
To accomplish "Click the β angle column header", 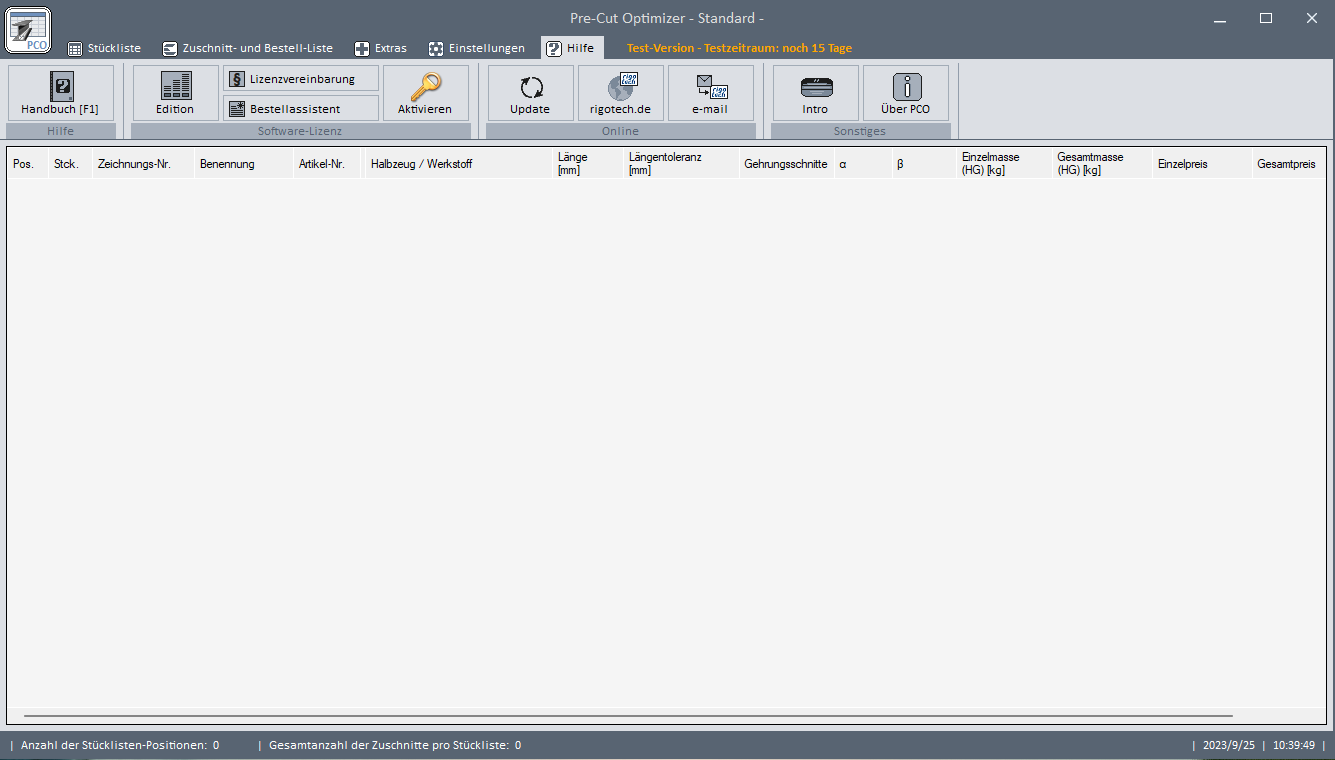I will click(x=924, y=164).
